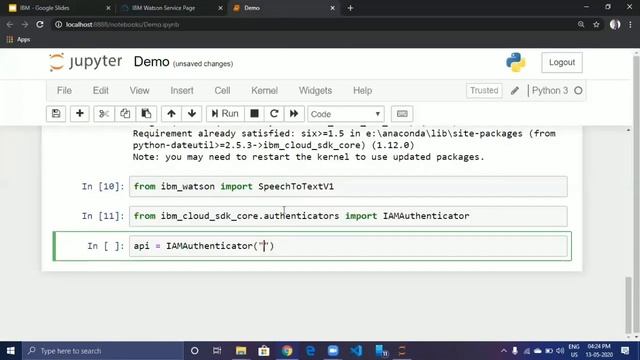Go back in browser history
Viewport: 640px width, 360px height.
pyautogui.click(x=10, y=24)
